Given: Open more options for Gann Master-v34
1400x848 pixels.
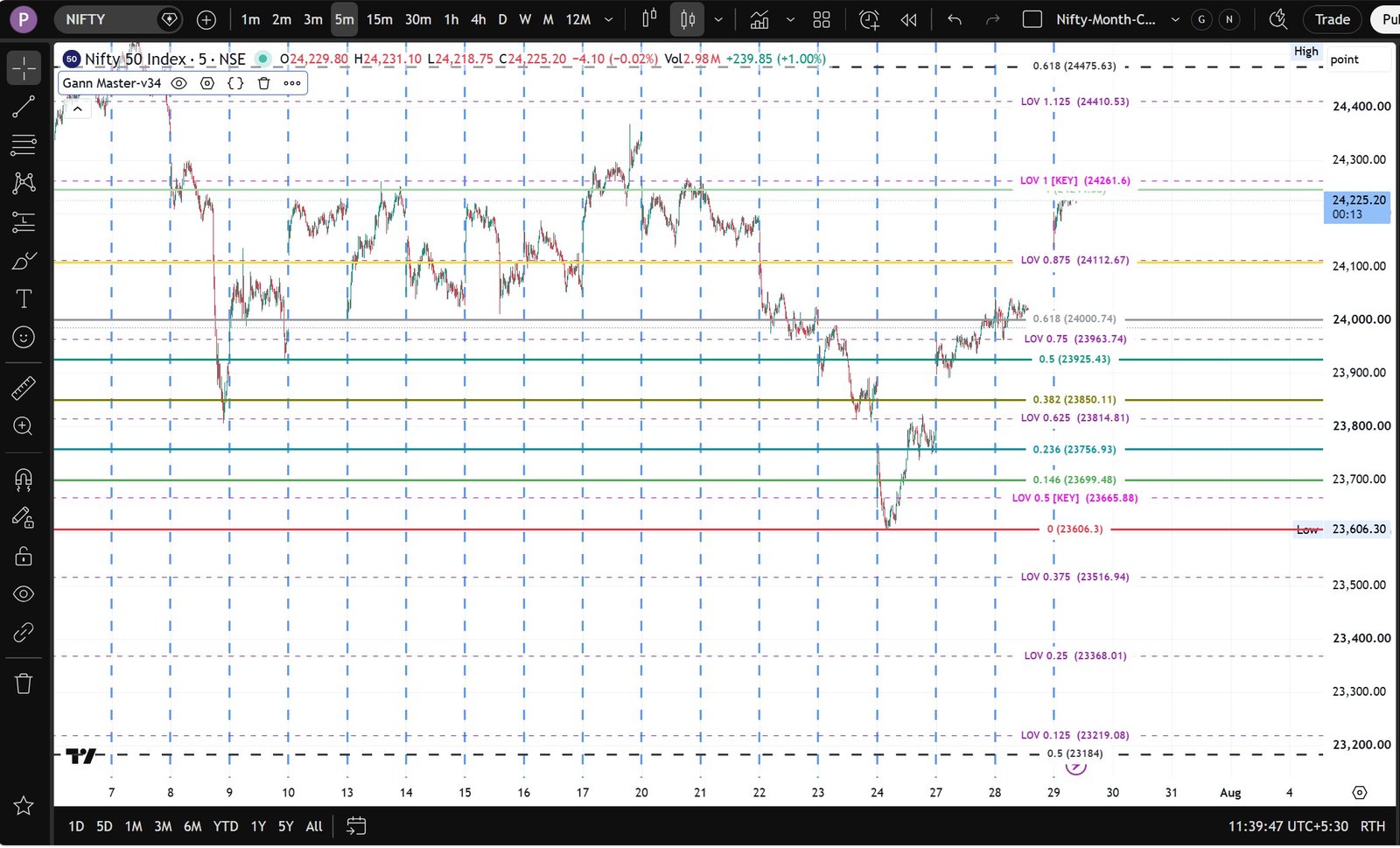Looking at the screenshot, I should (x=292, y=83).
